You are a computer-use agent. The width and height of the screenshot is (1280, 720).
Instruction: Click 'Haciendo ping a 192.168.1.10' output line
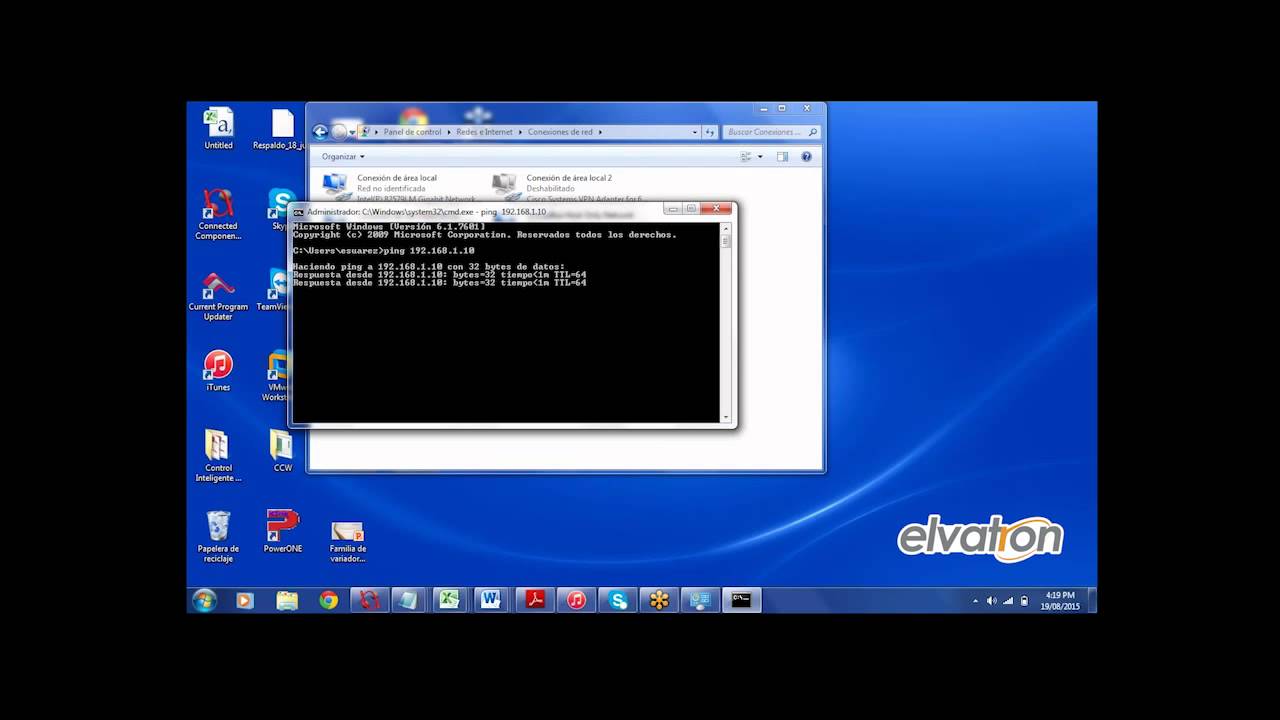(x=429, y=266)
